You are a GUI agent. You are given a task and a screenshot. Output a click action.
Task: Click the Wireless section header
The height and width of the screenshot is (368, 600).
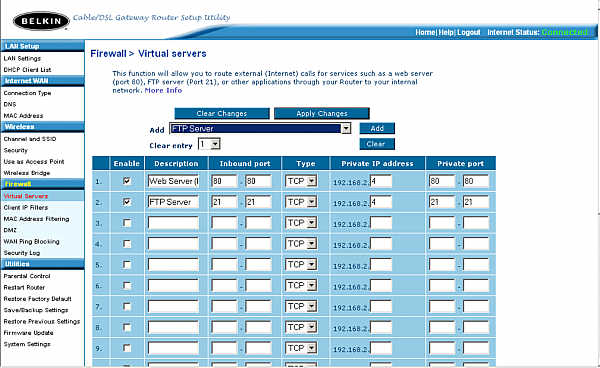(42, 127)
